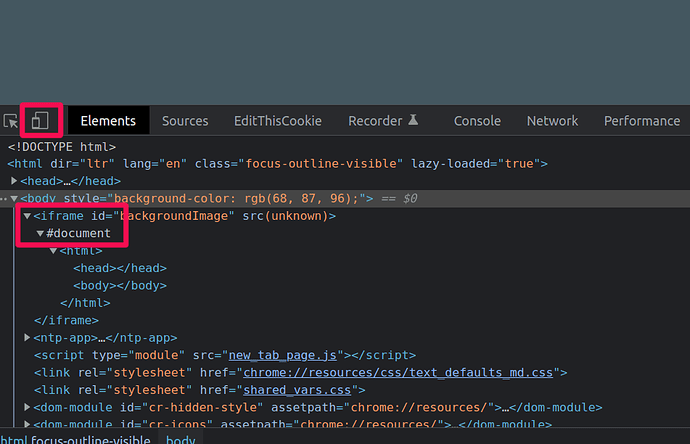Expand the ntp-app element
Image resolution: width=690 pixels, height=444 pixels.
[28, 338]
